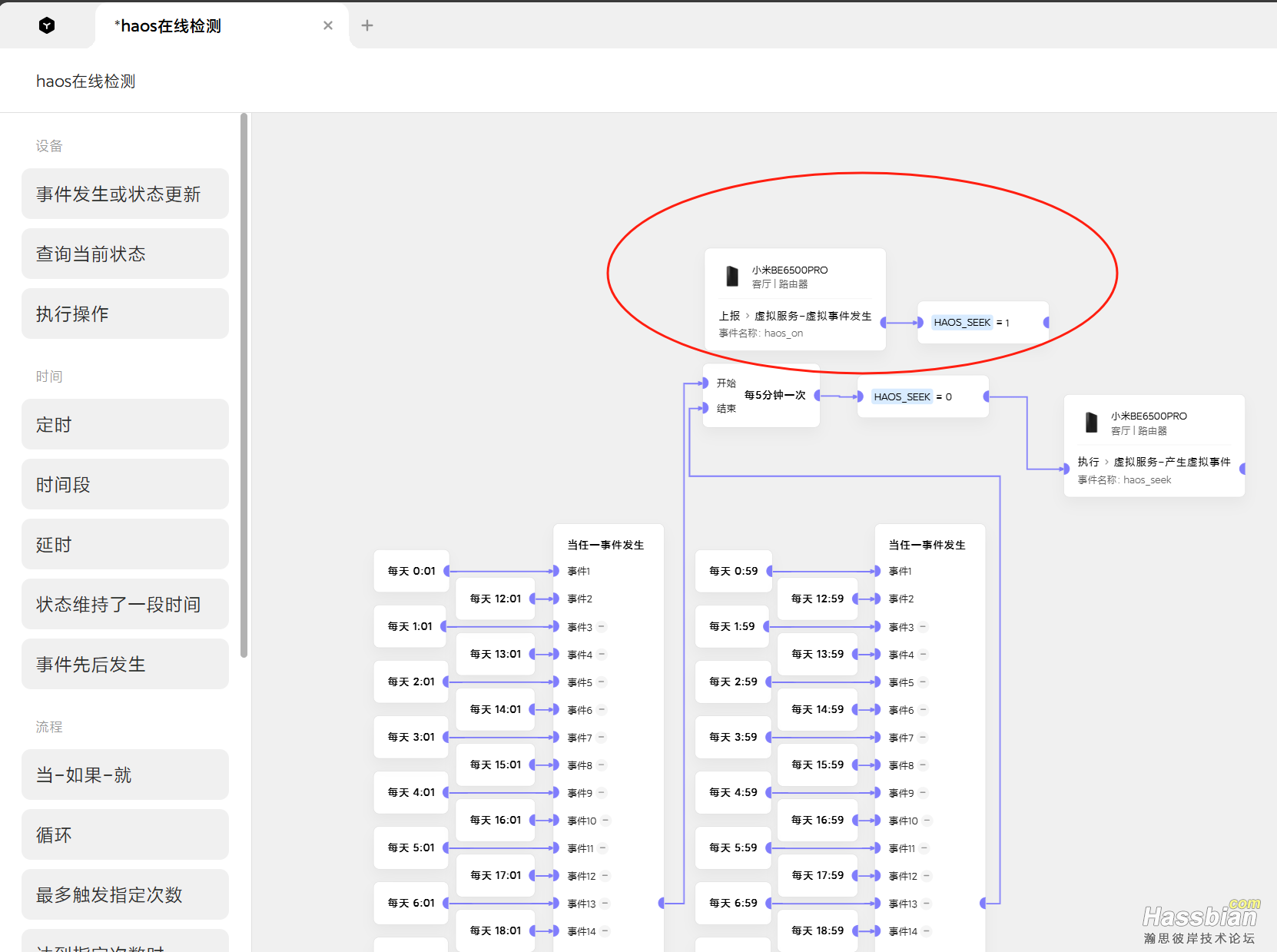Click the hexagon home icon in tab bar
The image size is (1277, 952).
[x=47, y=25]
